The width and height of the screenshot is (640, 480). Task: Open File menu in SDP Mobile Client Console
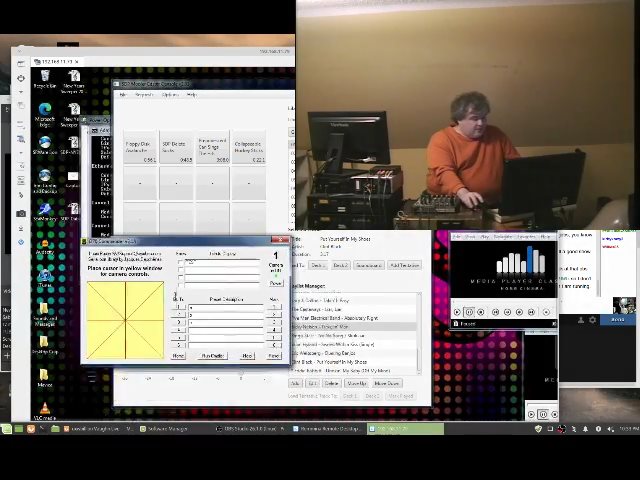[122, 95]
